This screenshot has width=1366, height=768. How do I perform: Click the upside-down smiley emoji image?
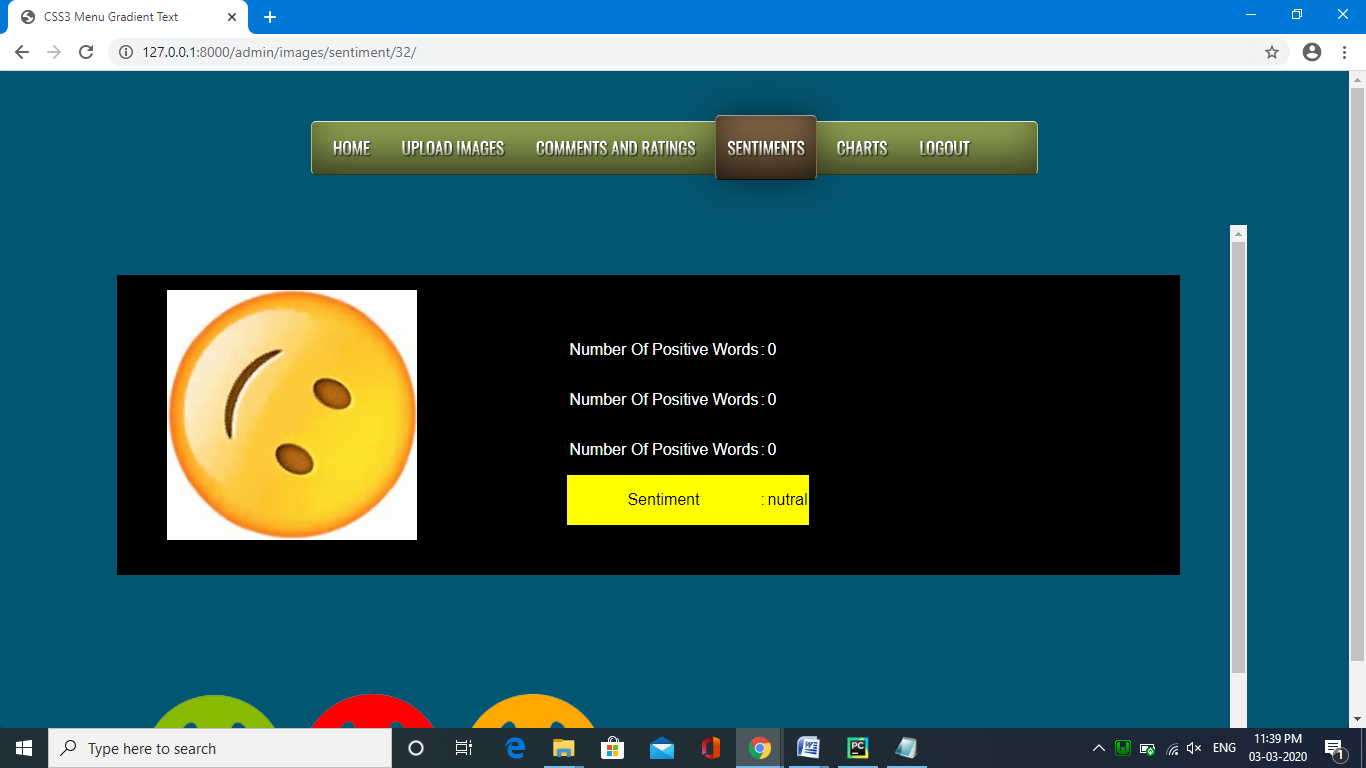coord(292,415)
